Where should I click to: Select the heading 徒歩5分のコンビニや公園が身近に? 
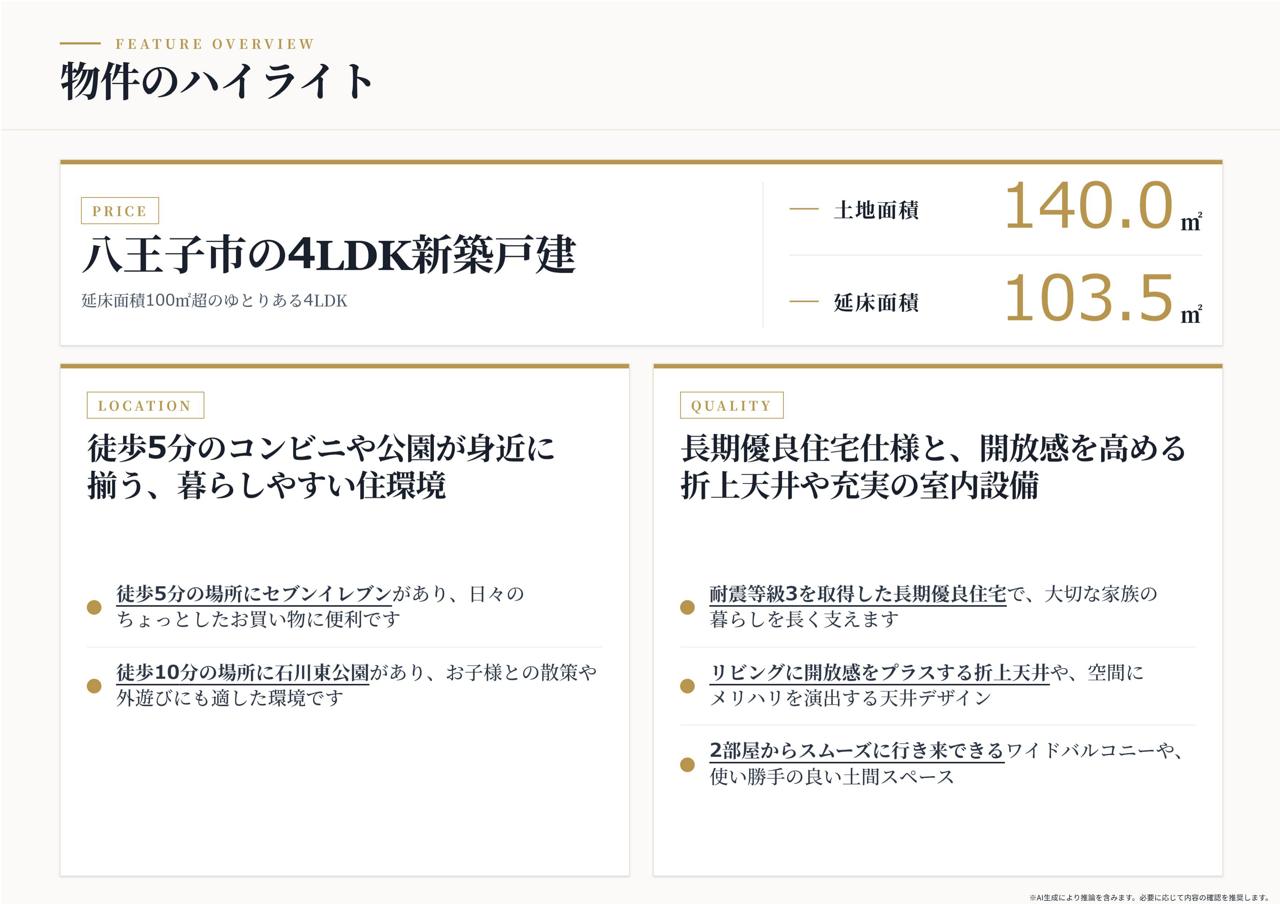tap(321, 447)
